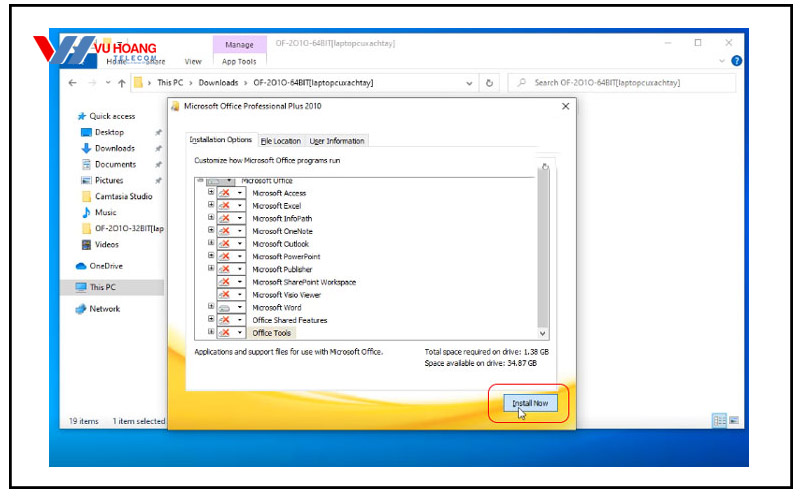800x500 pixels.
Task: Click the Microsoft Word install state icon
Action: tap(226, 307)
